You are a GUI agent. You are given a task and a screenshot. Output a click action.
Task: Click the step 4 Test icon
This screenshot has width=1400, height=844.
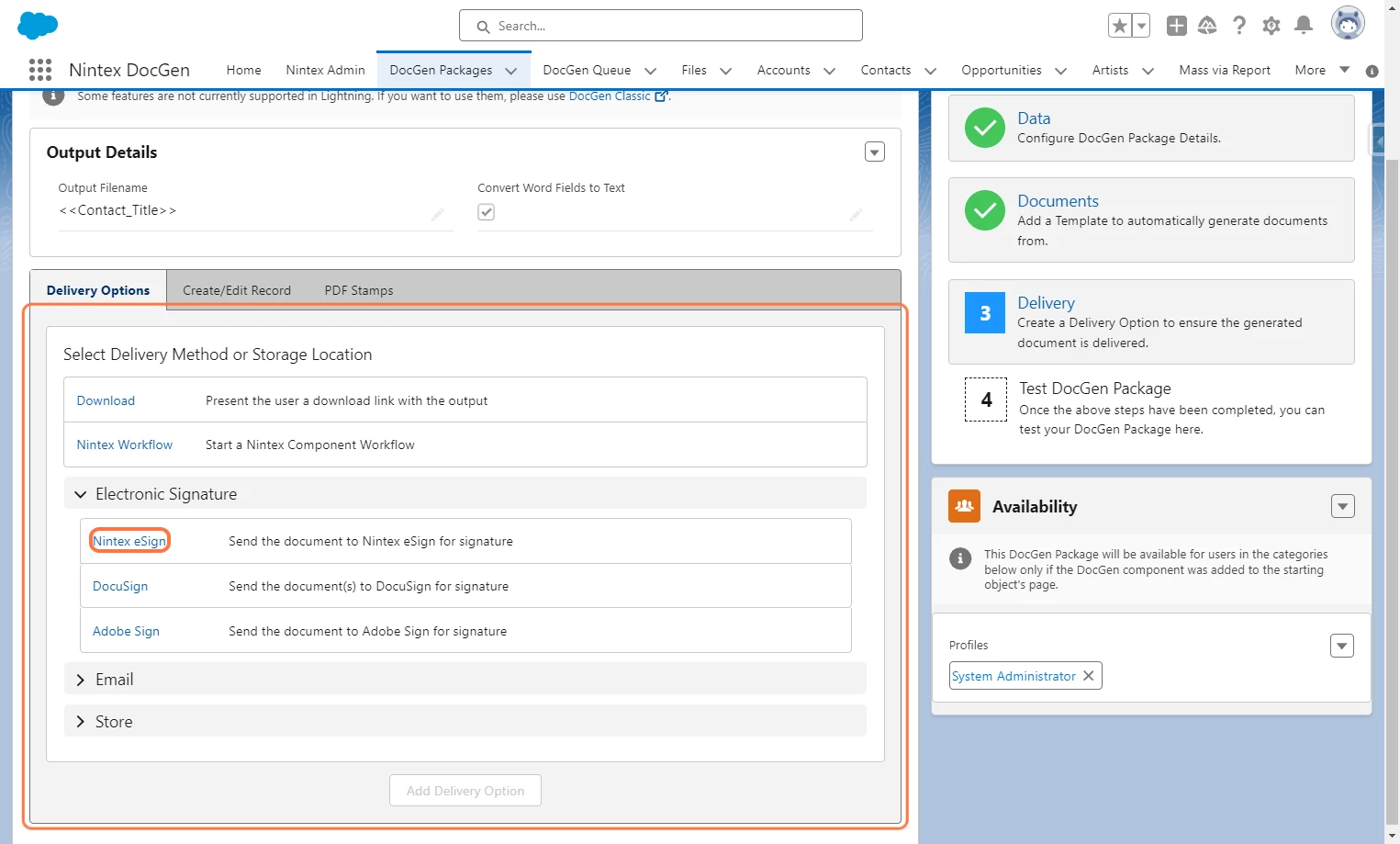tap(986, 399)
